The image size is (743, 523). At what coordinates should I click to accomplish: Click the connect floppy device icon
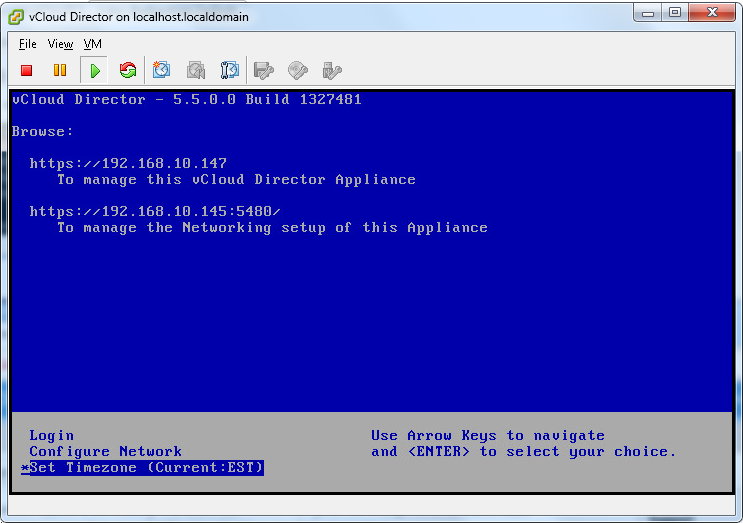pos(264,70)
